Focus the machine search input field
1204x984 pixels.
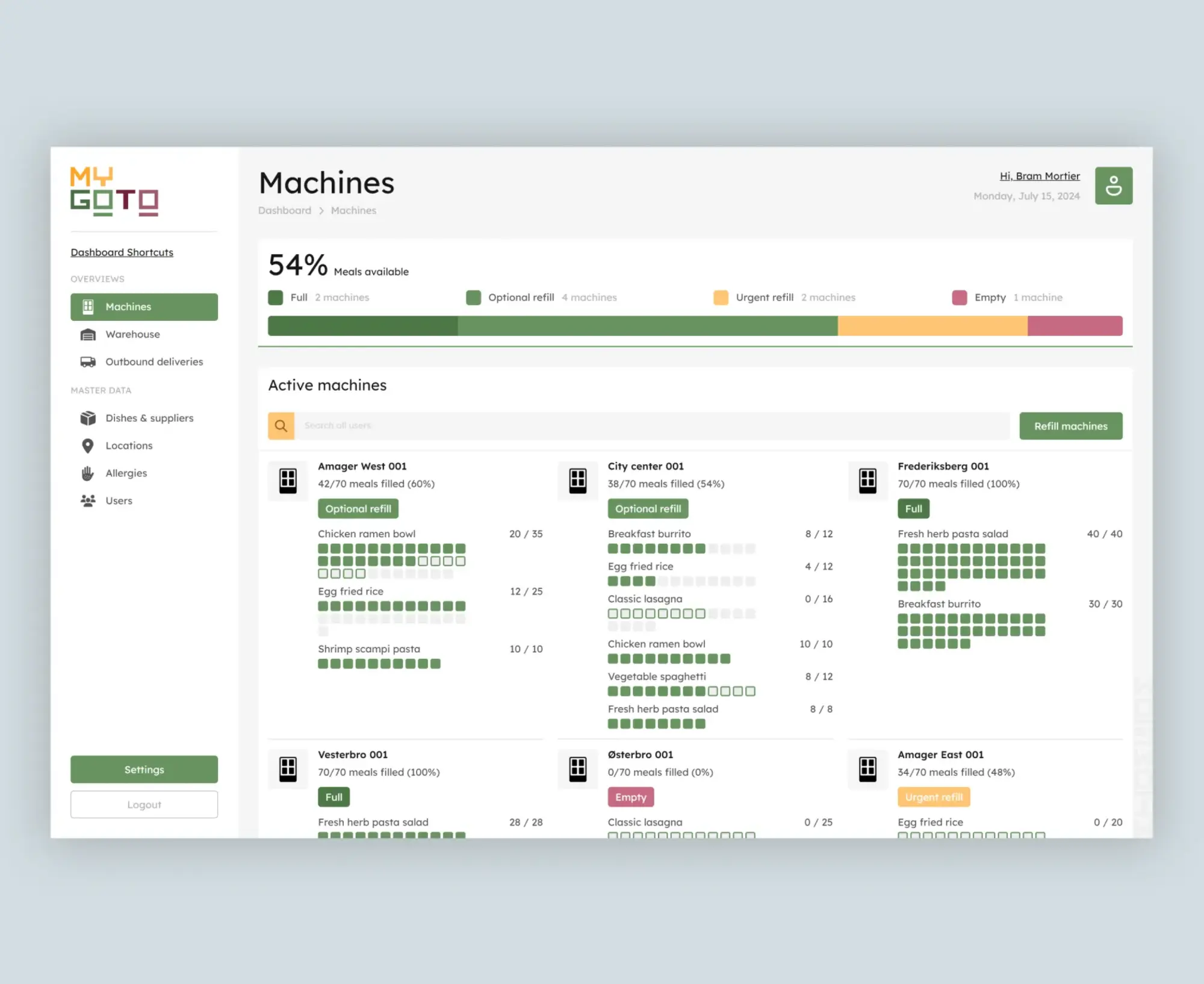651,426
